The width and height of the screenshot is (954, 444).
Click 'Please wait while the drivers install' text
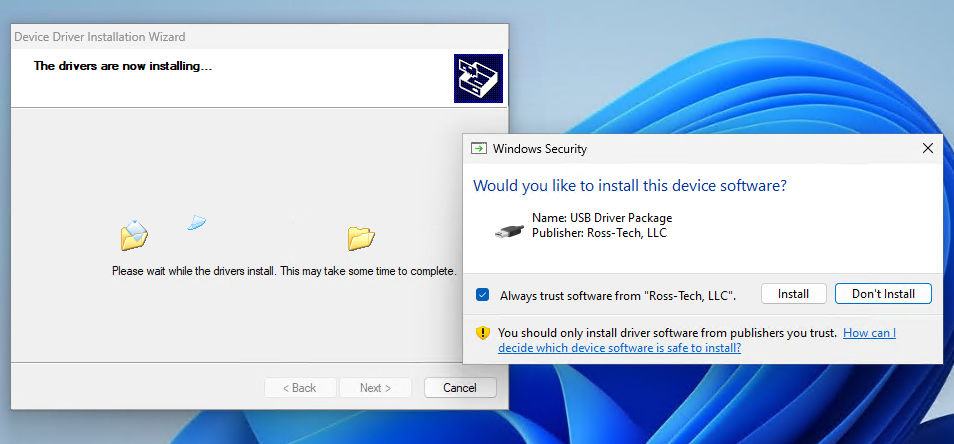(x=284, y=271)
